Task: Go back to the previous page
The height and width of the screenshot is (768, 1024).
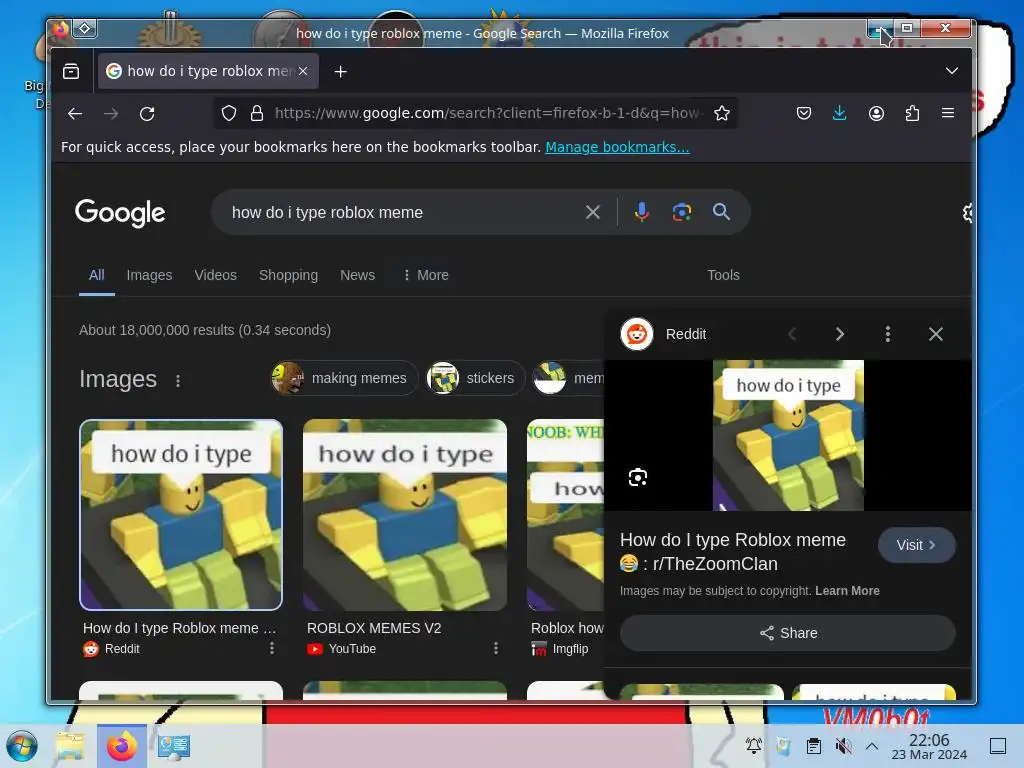Action: click(75, 114)
